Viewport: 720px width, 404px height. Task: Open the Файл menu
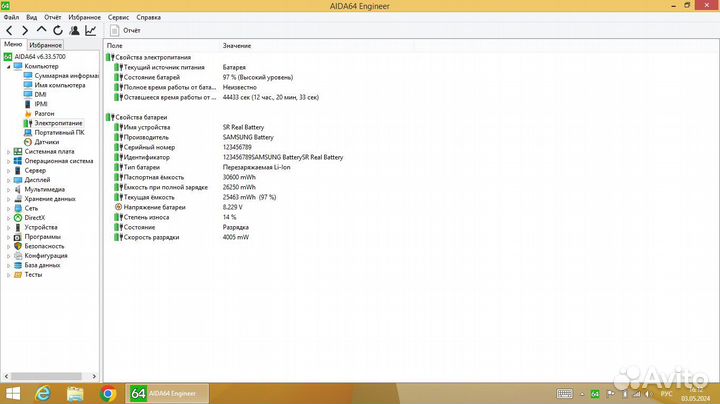coord(11,17)
